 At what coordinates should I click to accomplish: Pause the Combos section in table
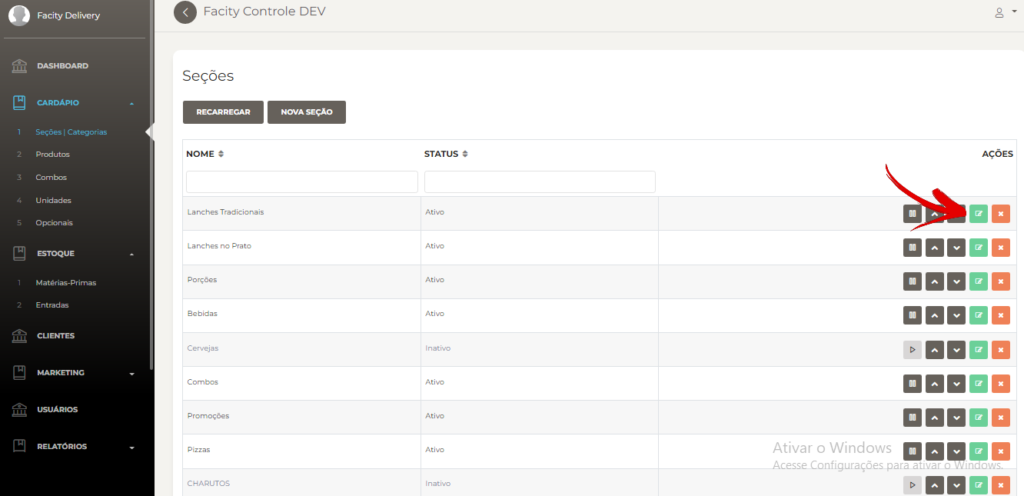pos(912,383)
